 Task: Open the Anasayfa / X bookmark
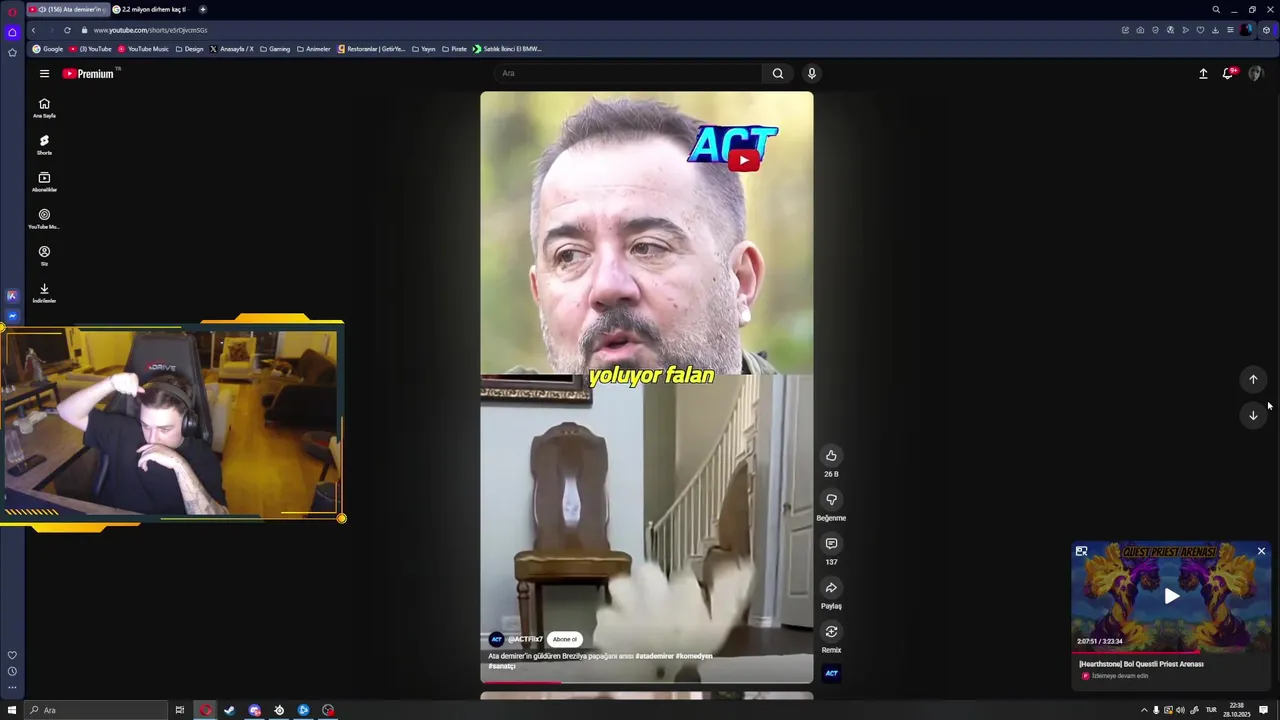(232, 49)
